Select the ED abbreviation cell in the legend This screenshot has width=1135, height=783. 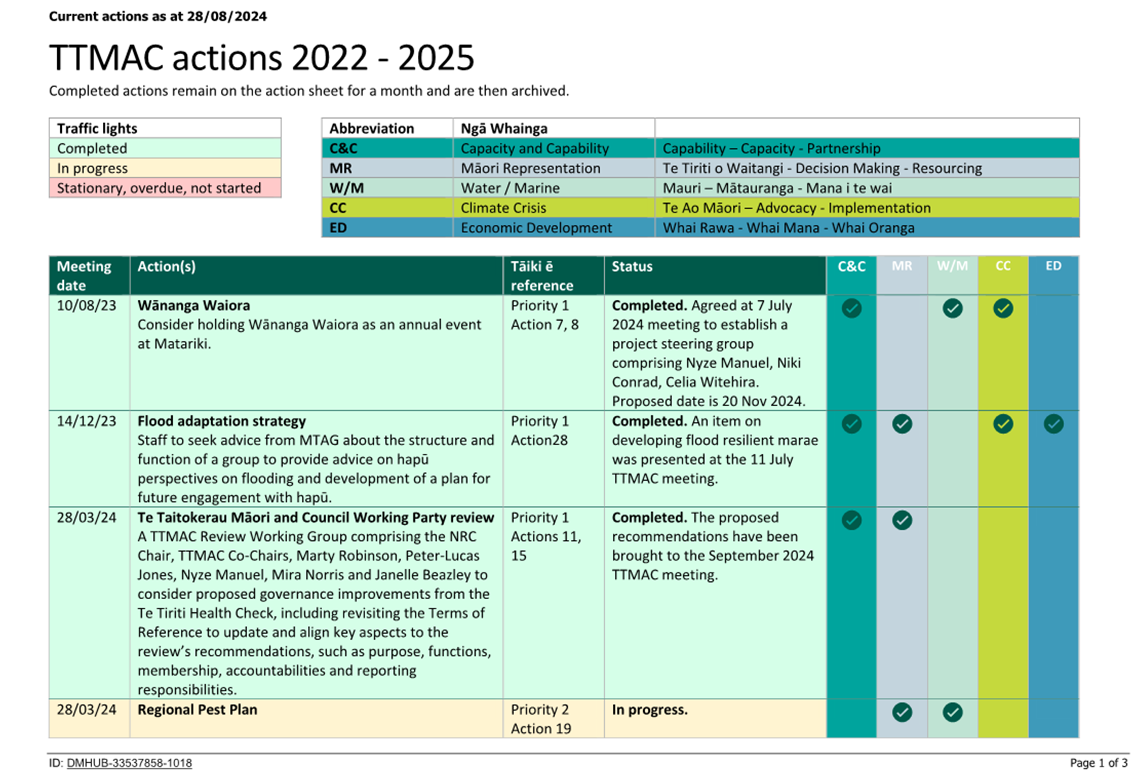pos(387,227)
